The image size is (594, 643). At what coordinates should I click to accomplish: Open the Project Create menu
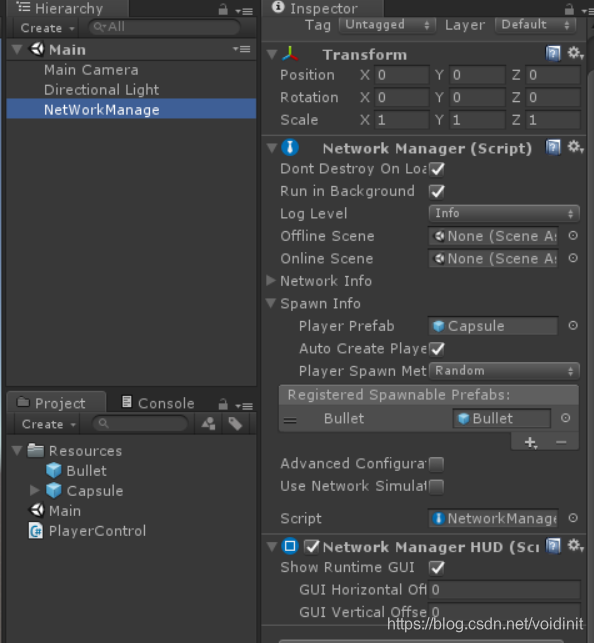(48, 424)
